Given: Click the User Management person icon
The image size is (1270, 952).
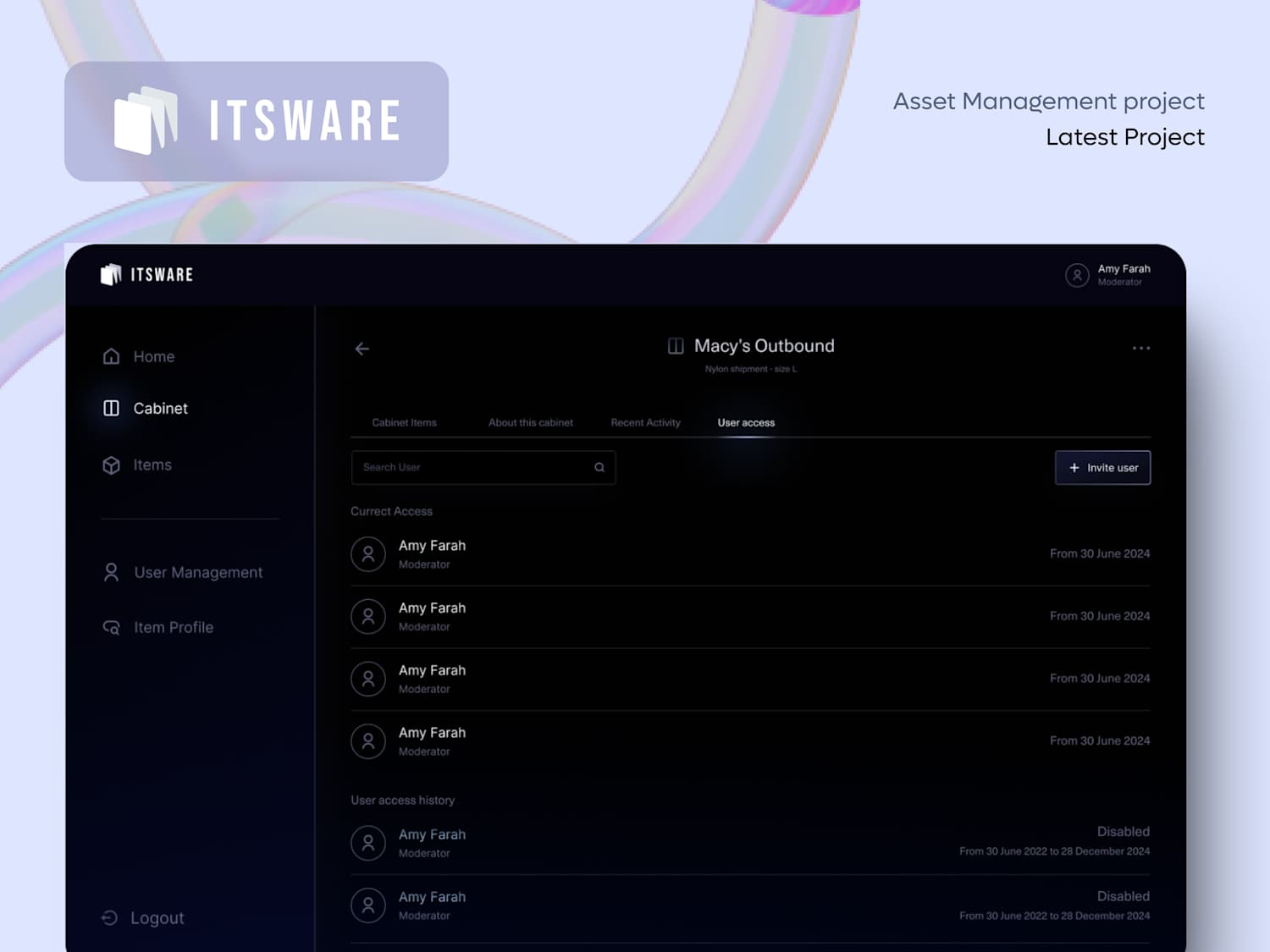Looking at the screenshot, I should click(x=111, y=572).
